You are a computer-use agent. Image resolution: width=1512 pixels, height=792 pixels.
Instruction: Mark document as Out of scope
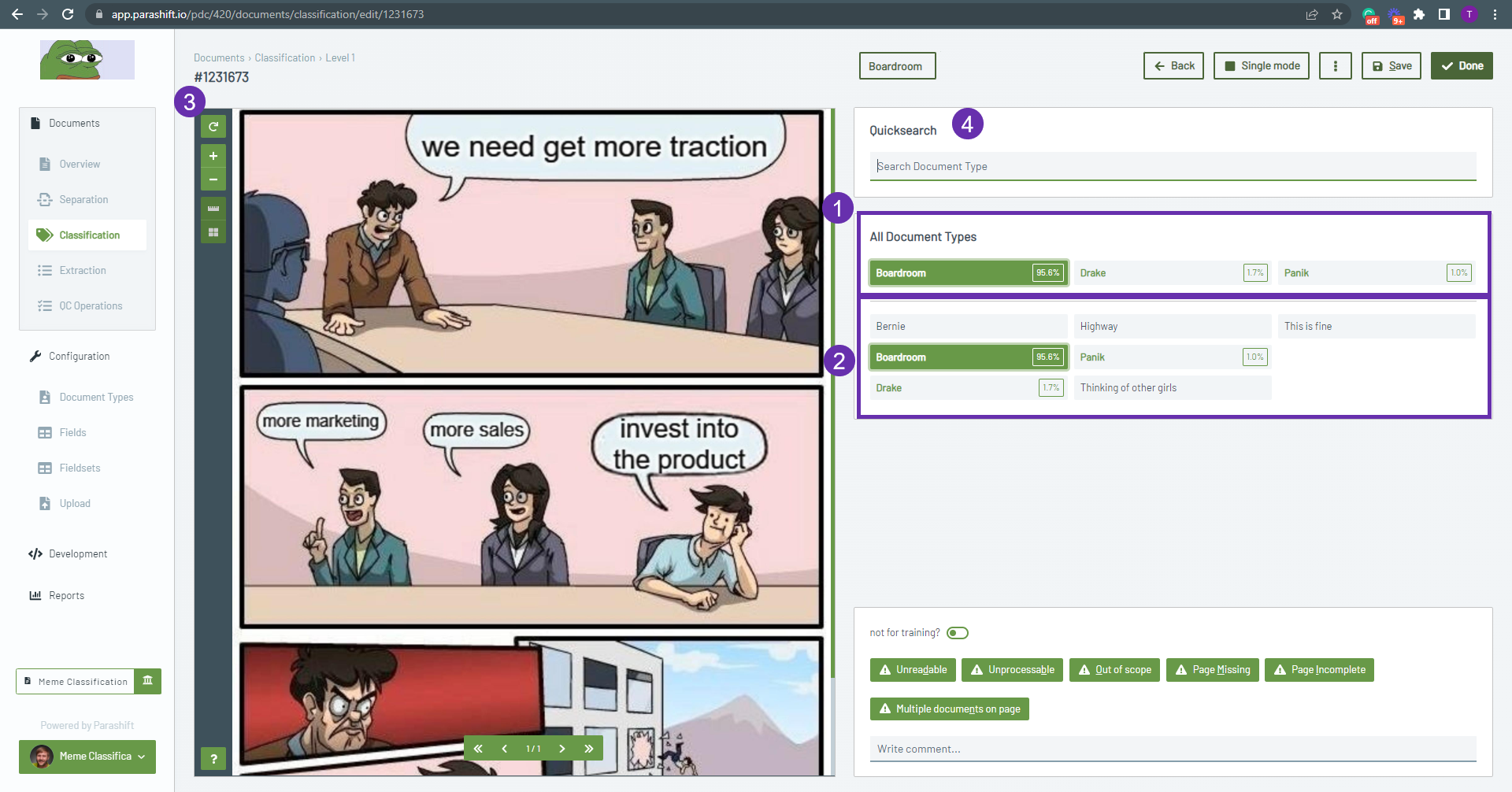coord(1114,670)
